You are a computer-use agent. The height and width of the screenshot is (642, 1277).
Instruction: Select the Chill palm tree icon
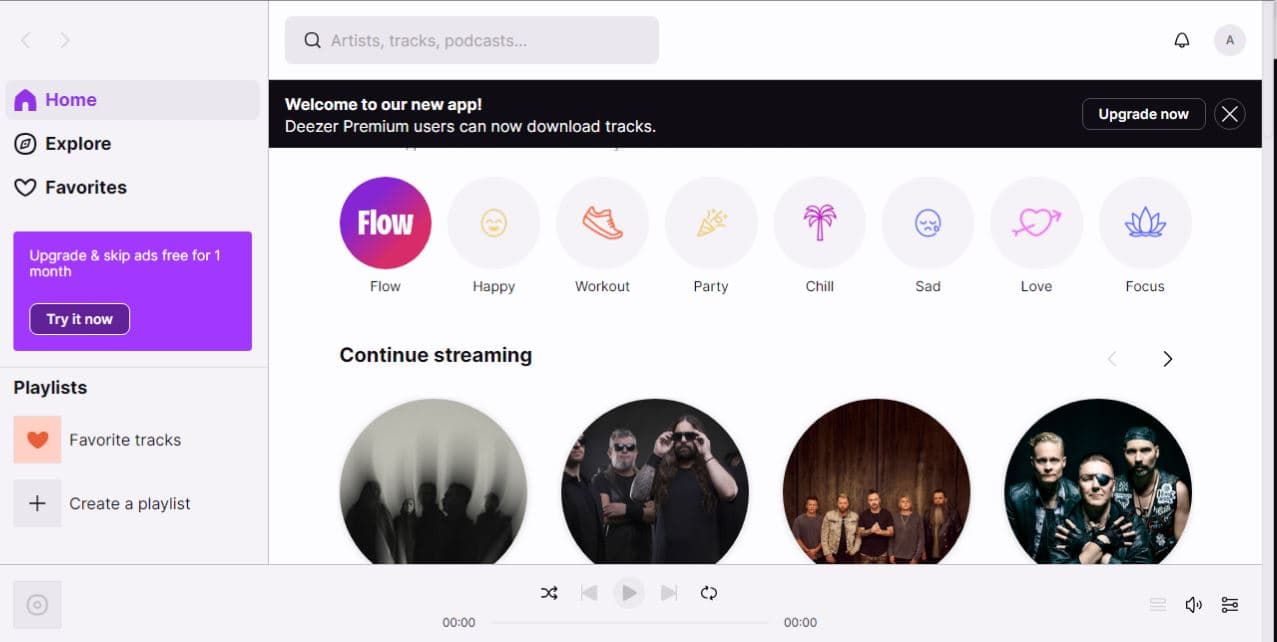coord(819,222)
